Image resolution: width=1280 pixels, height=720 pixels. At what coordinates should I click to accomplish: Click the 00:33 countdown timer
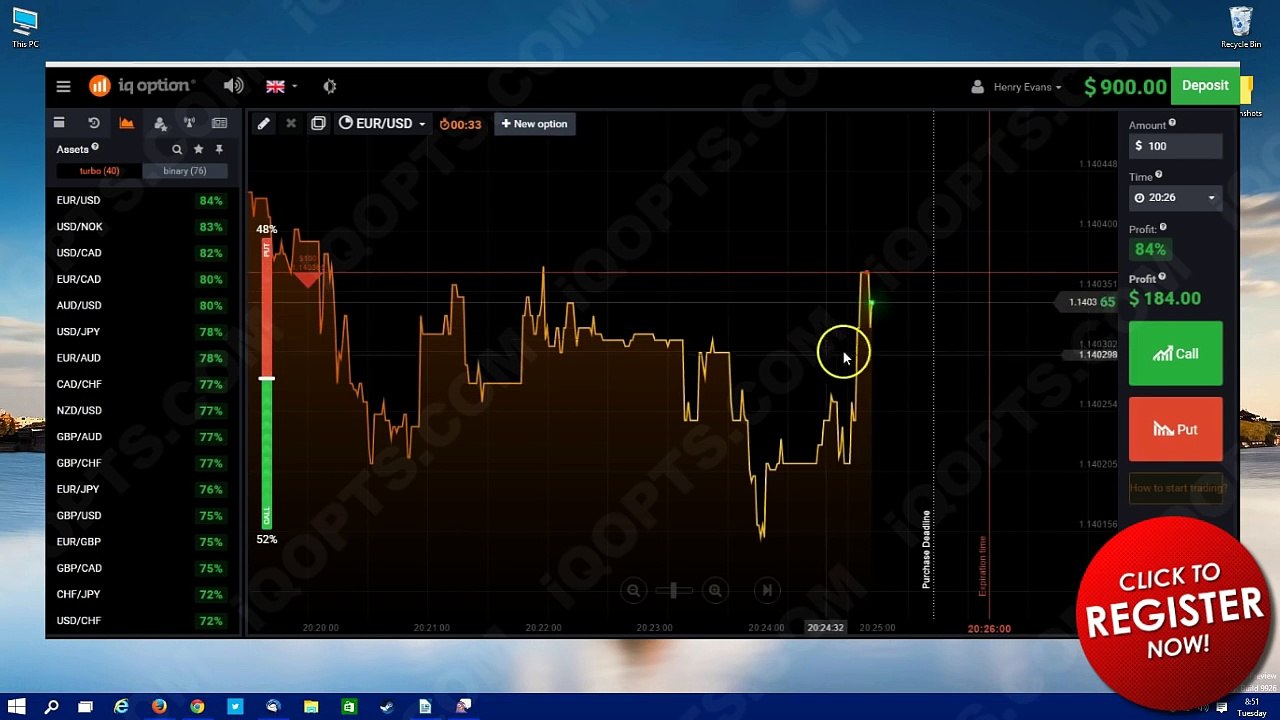(460, 125)
